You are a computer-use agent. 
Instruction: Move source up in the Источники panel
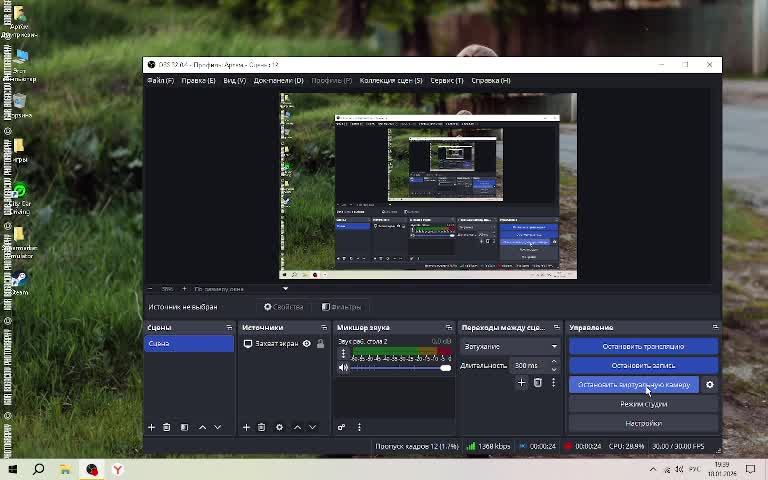coord(297,428)
